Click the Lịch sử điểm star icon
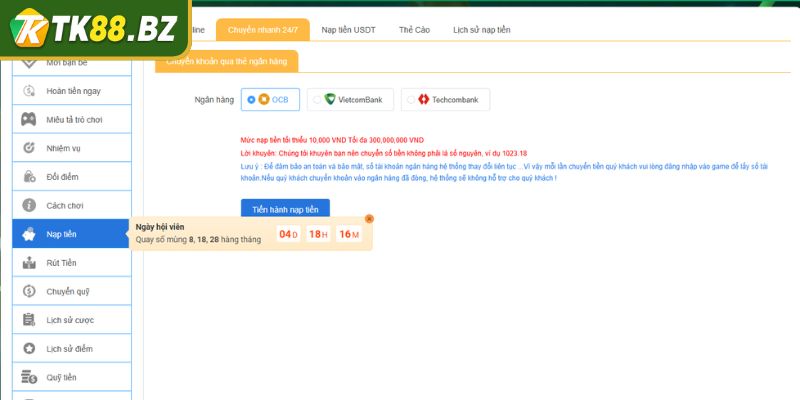 [x=29, y=348]
